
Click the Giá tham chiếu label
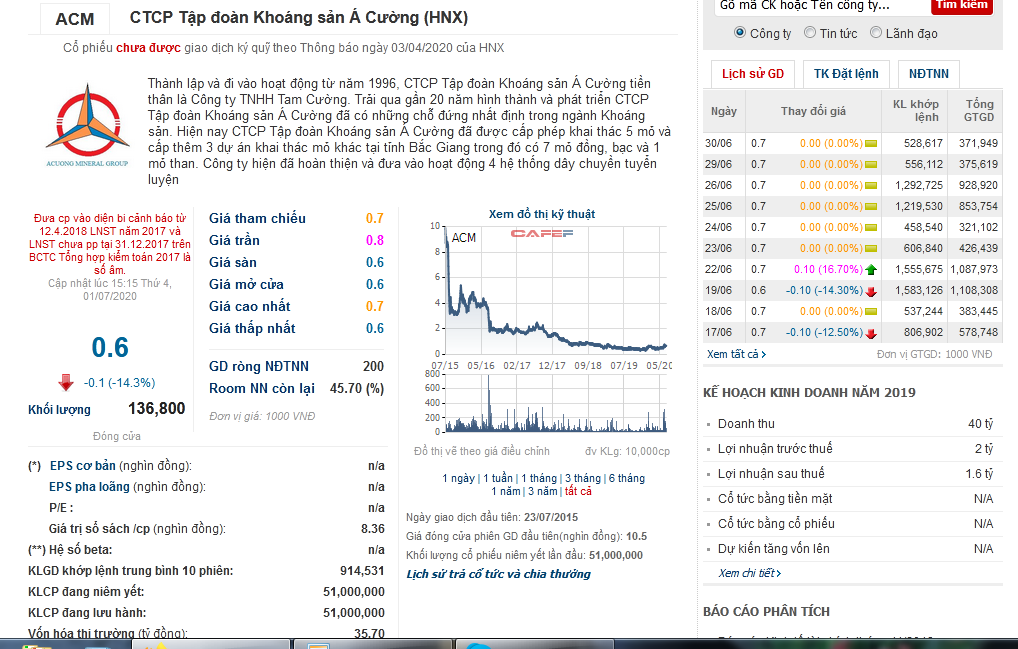coord(257,219)
